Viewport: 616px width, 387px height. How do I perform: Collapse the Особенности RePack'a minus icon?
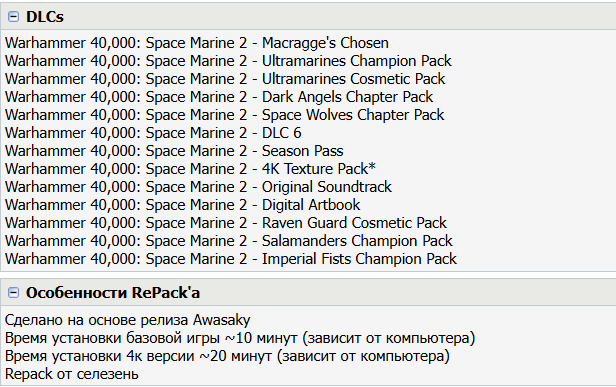[13, 292]
